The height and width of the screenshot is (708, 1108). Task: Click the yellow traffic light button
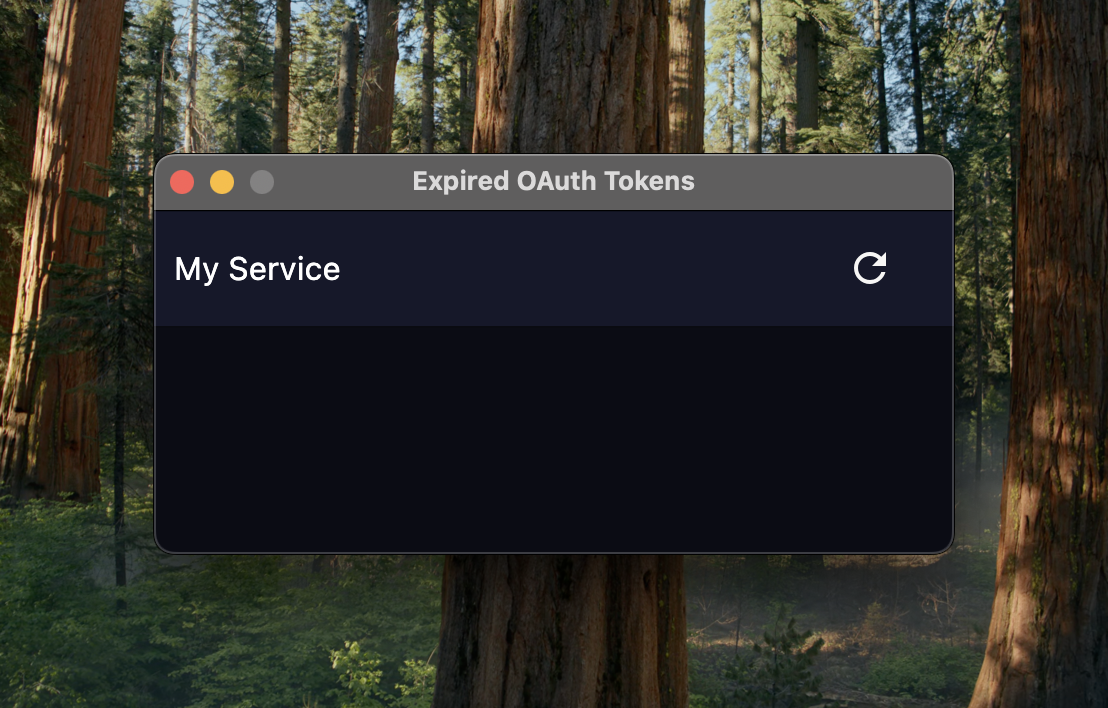tap(222, 182)
